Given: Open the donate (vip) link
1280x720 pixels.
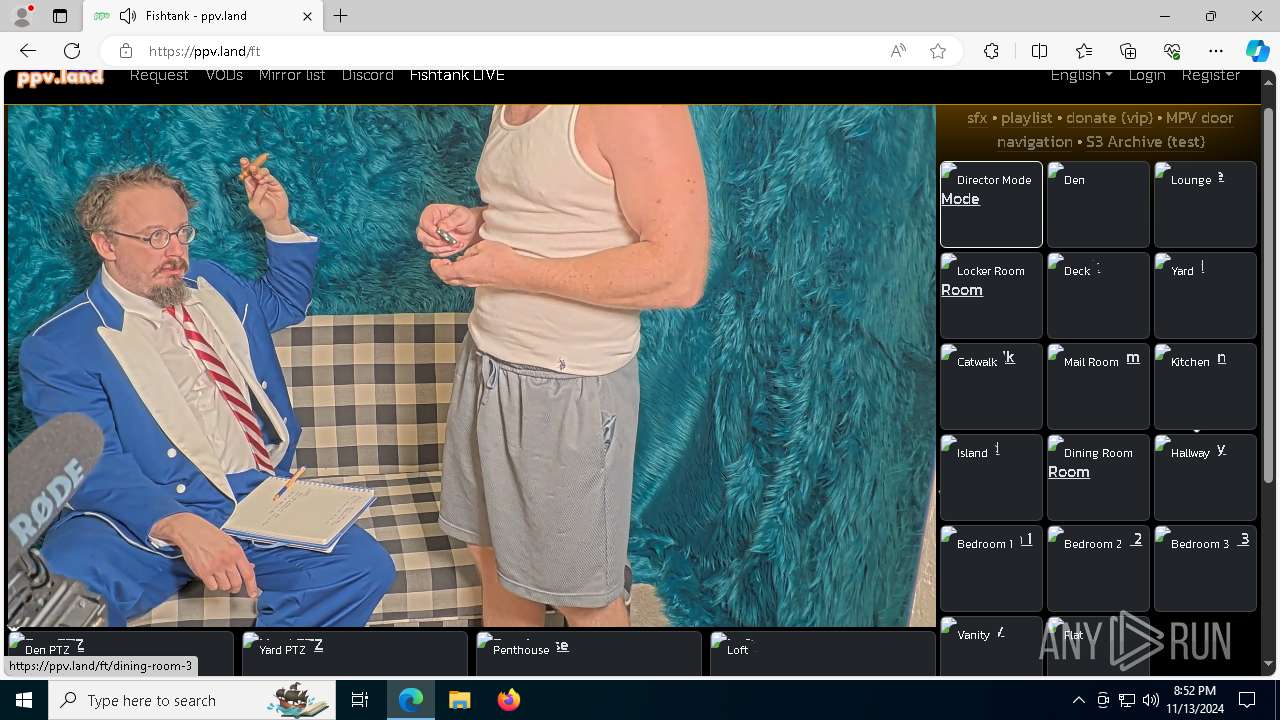Looking at the screenshot, I should point(1109,118).
